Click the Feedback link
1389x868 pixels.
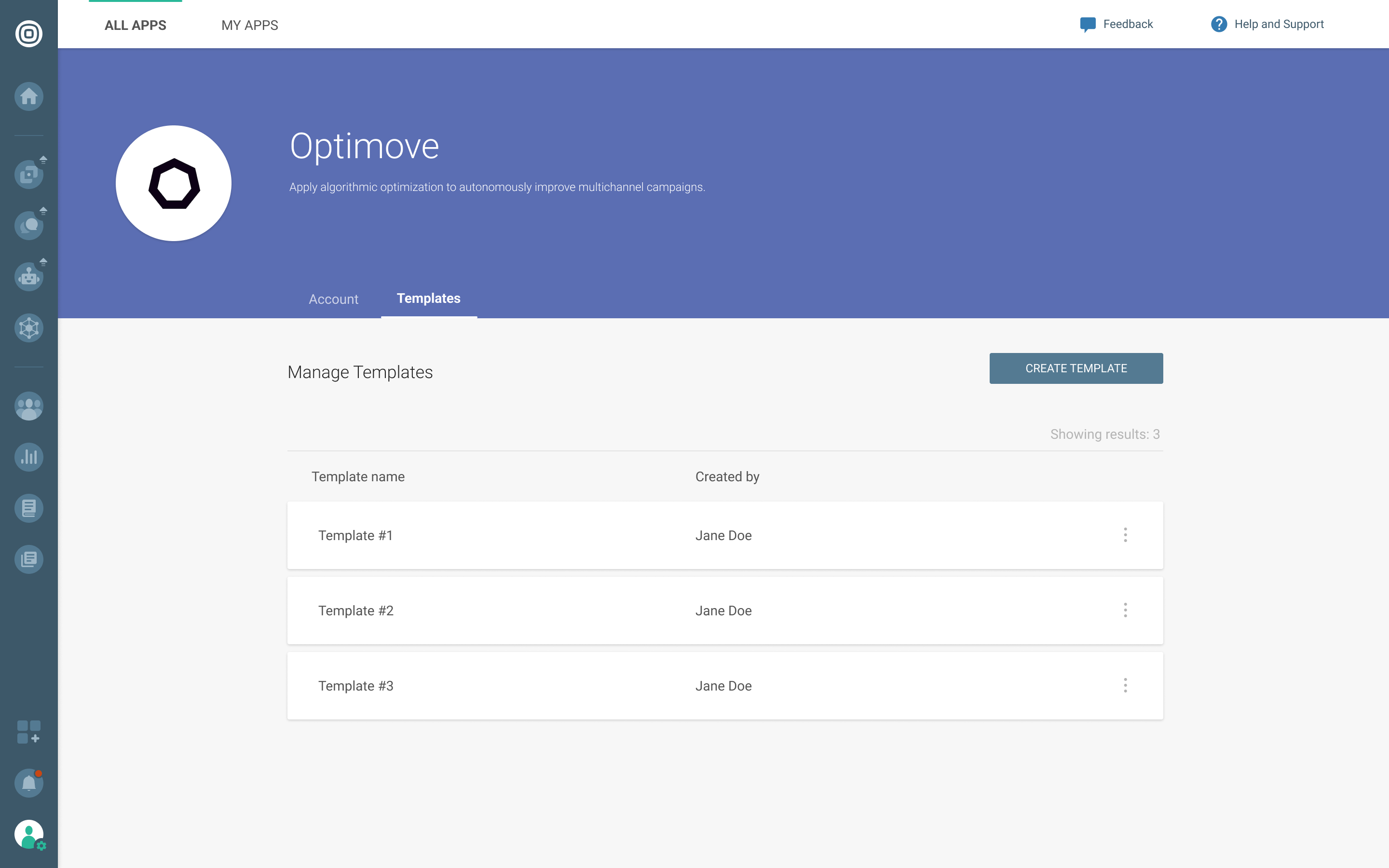tap(1117, 24)
